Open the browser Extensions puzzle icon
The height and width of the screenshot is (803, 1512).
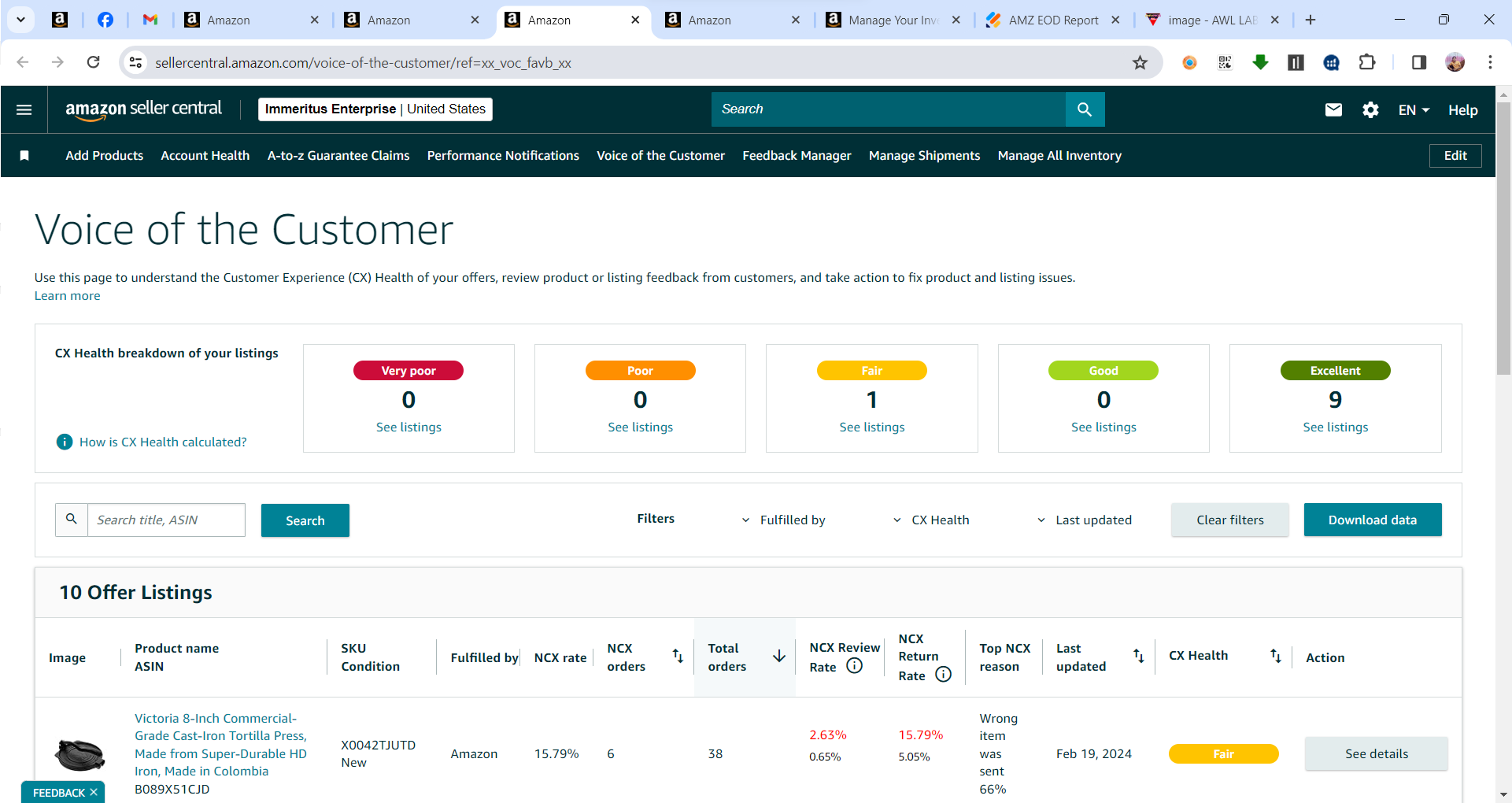[1367, 62]
